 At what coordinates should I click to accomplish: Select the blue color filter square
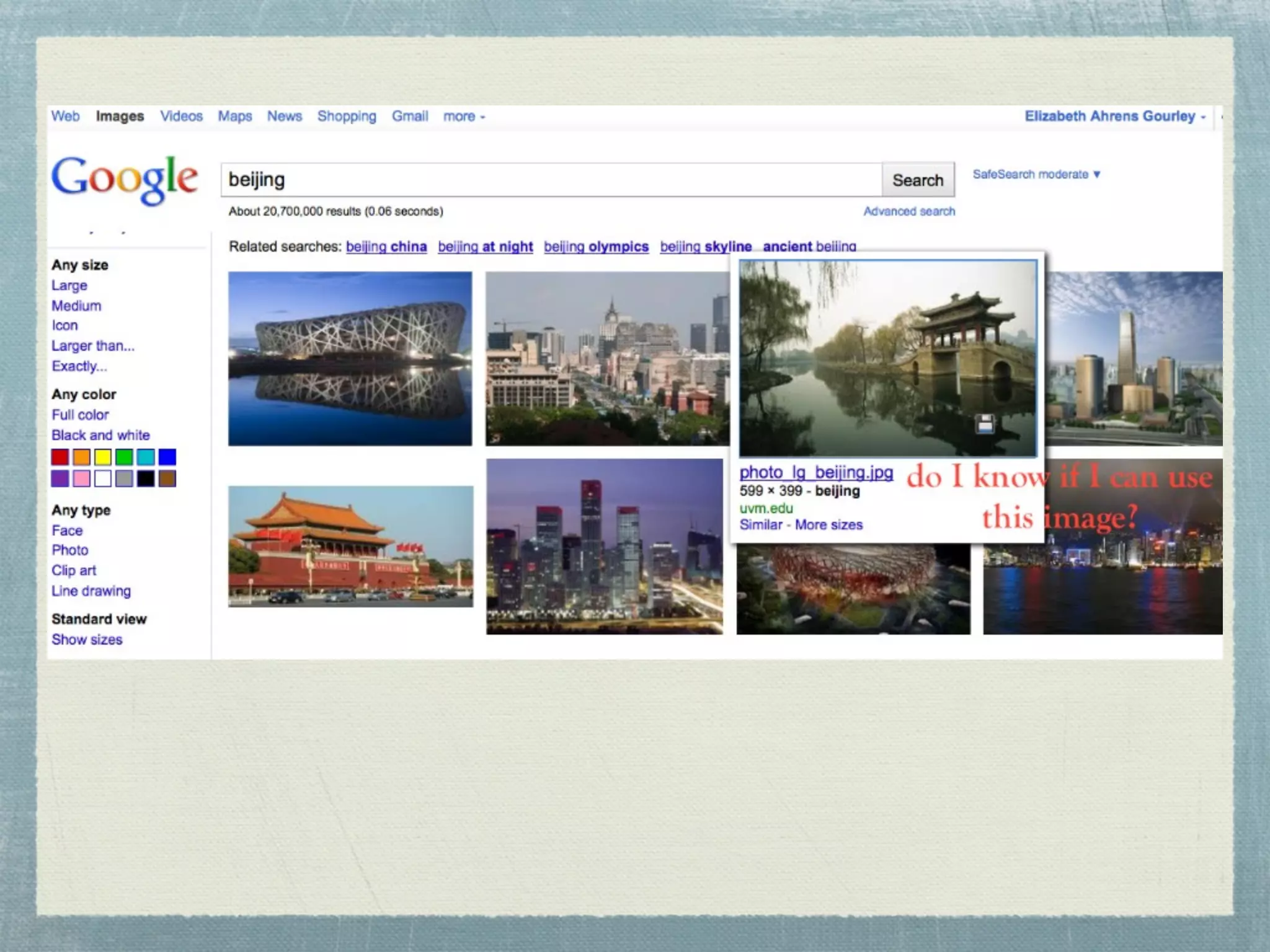pyautogui.click(x=167, y=457)
